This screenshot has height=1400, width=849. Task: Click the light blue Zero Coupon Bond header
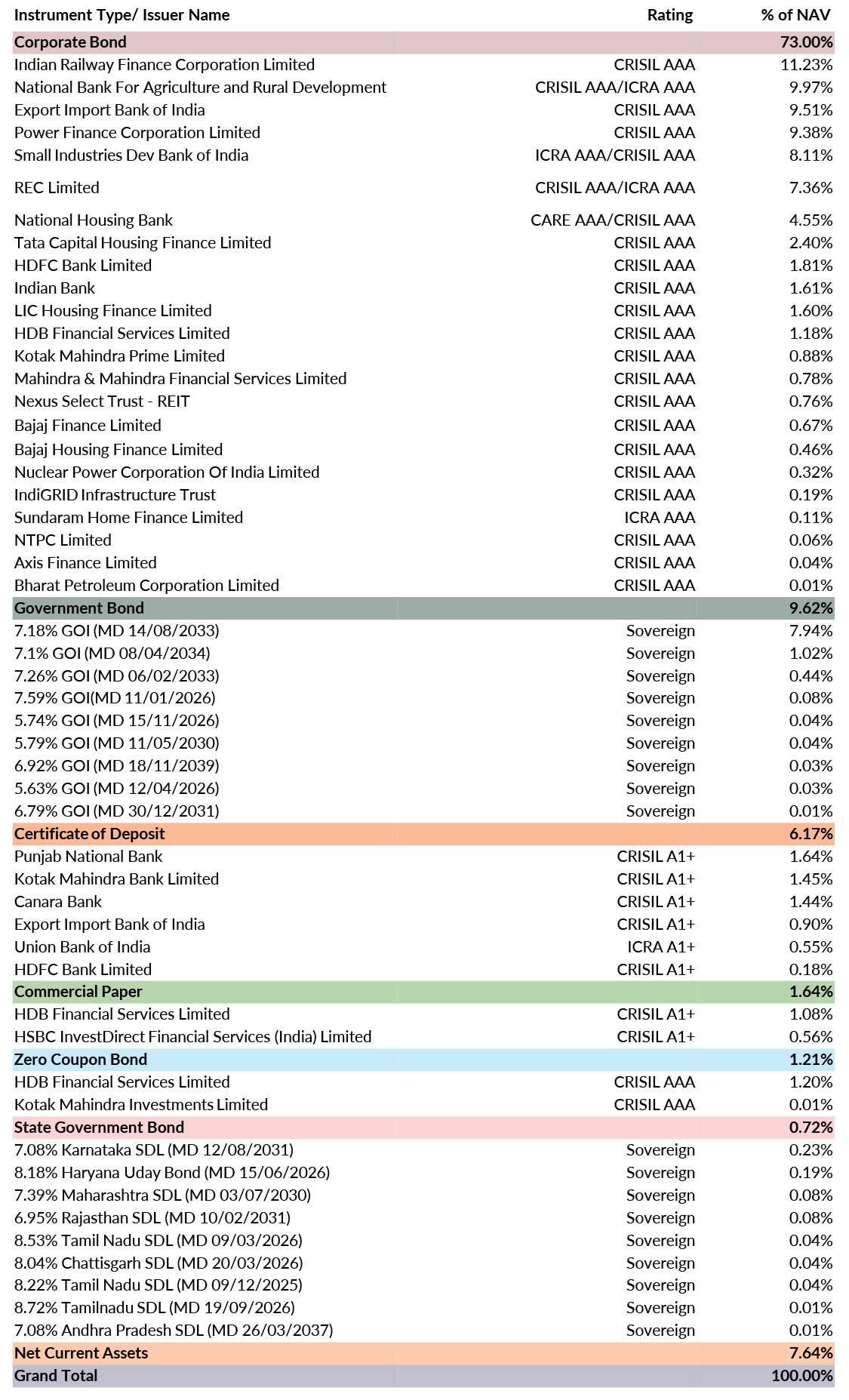80,1060
